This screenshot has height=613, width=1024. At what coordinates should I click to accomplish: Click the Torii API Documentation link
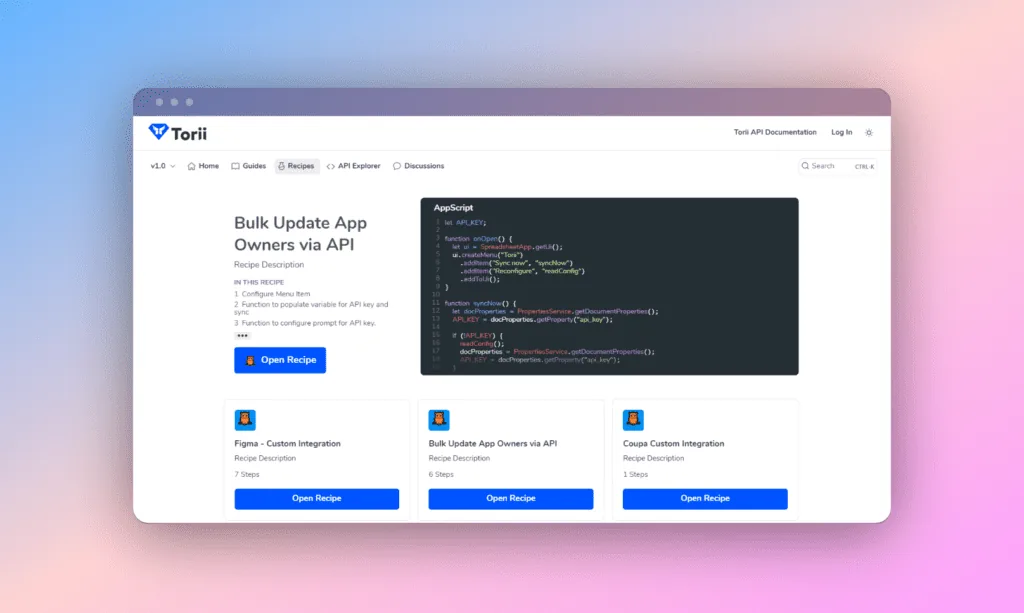pyautogui.click(x=775, y=132)
